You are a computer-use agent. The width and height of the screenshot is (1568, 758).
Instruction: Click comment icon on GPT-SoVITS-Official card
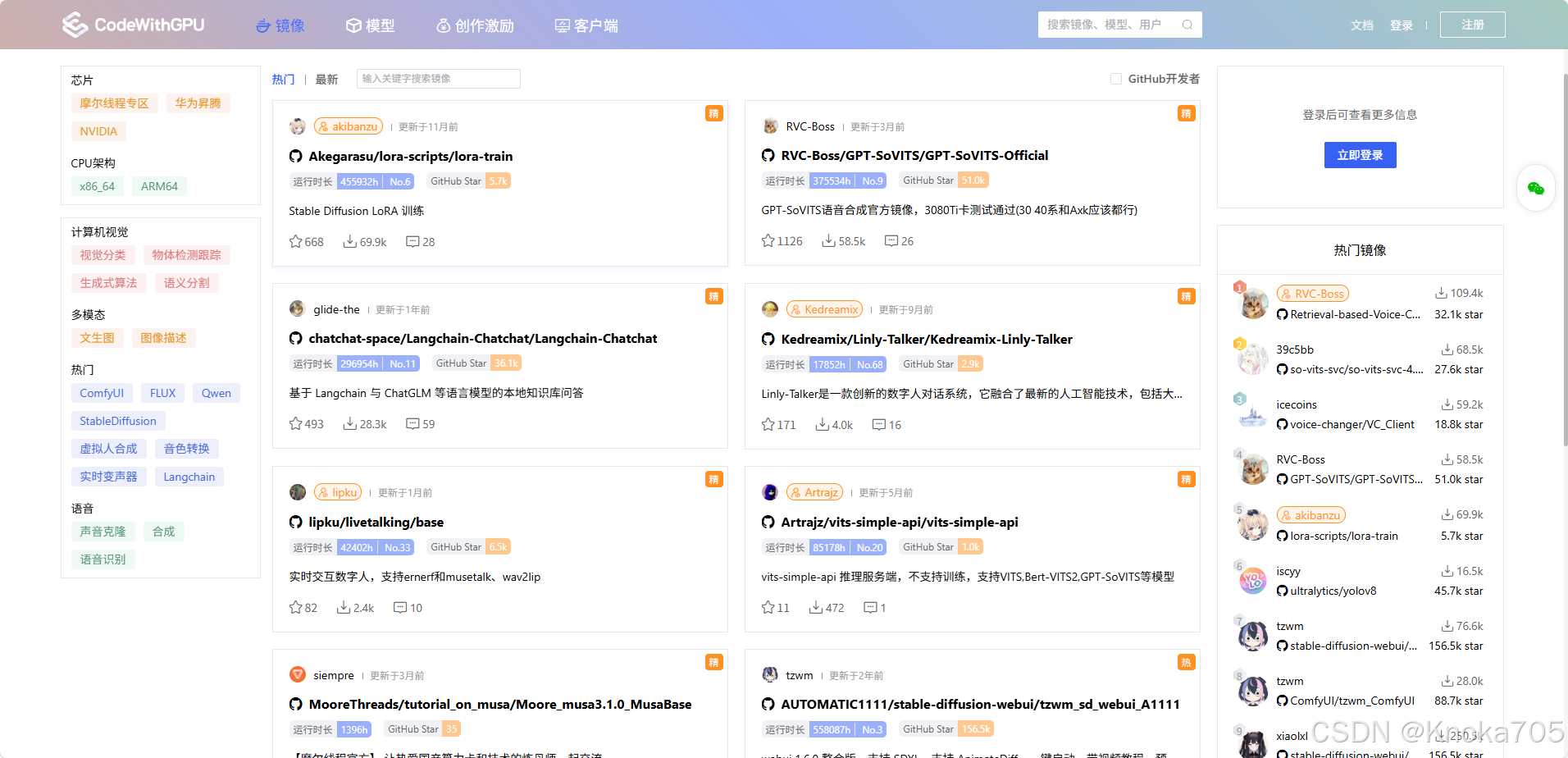click(891, 240)
